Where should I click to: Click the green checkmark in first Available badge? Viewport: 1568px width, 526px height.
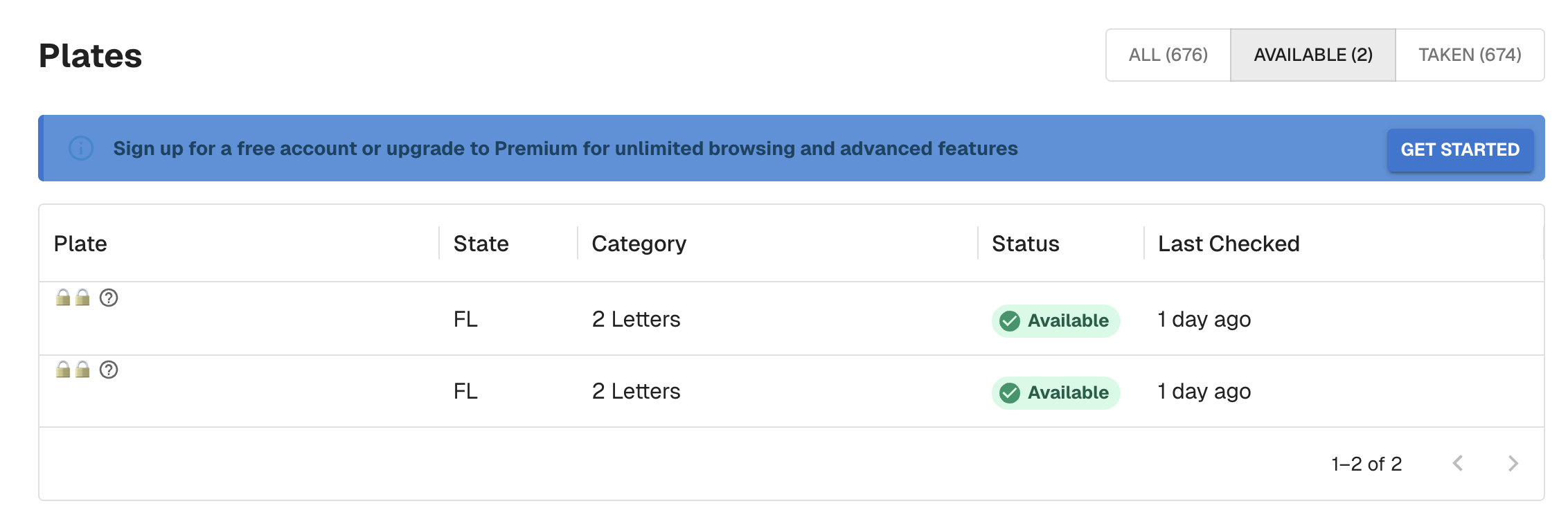(1010, 321)
